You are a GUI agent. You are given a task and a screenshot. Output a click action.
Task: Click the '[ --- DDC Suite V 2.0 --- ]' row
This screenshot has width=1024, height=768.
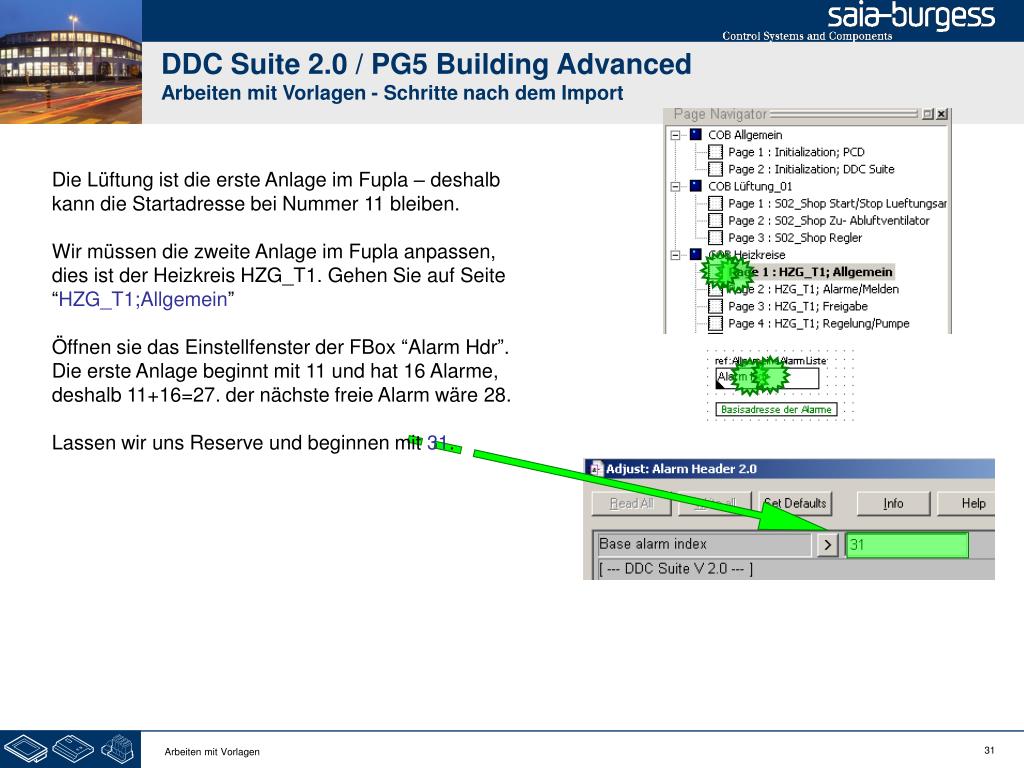tap(676, 569)
